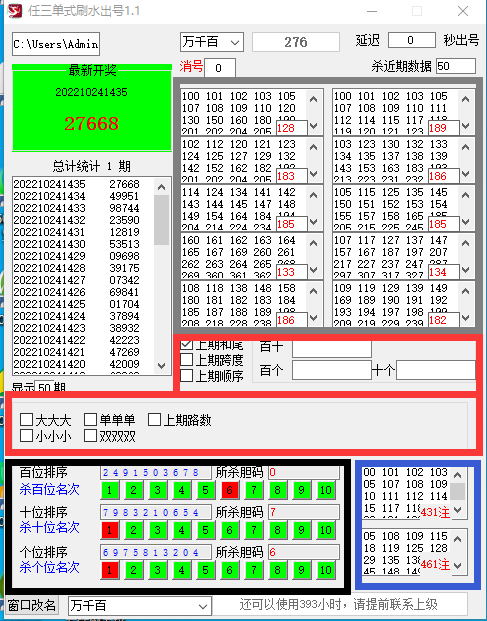Click 个位排序 sequence field 6975813204
This screenshot has height=621, width=487.
point(156,552)
